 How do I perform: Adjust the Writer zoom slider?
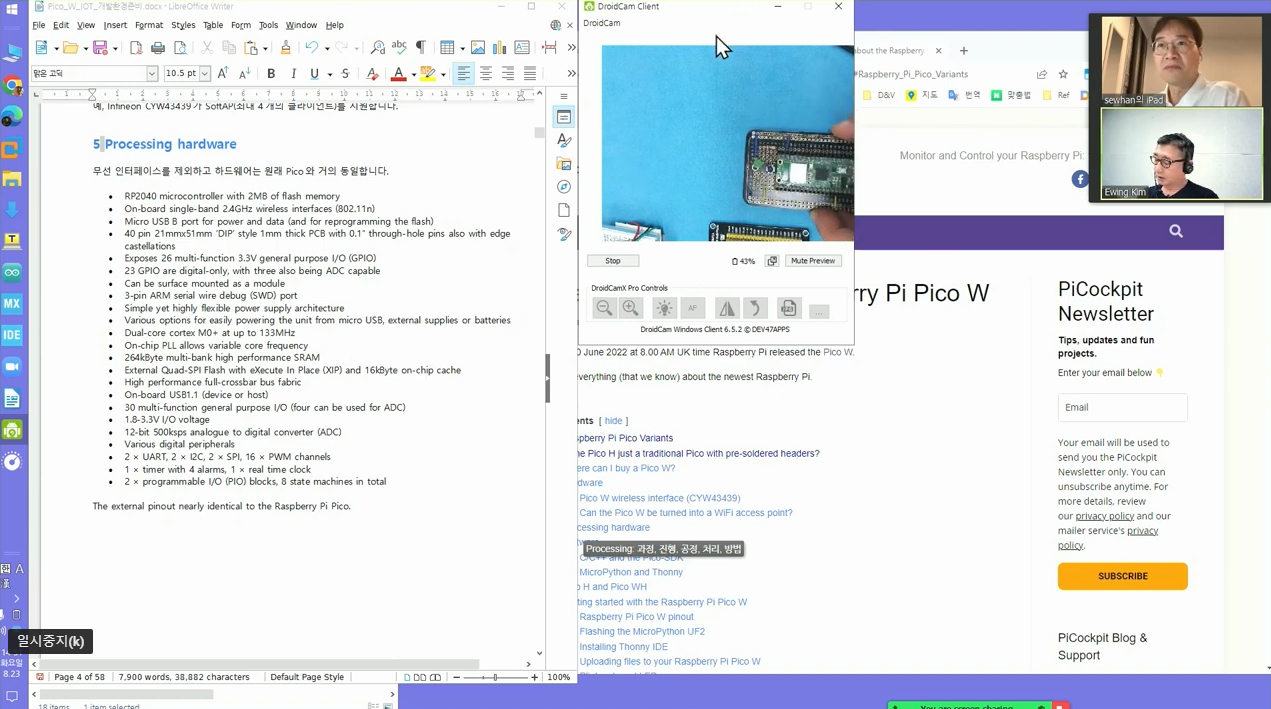pyautogui.click(x=495, y=677)
